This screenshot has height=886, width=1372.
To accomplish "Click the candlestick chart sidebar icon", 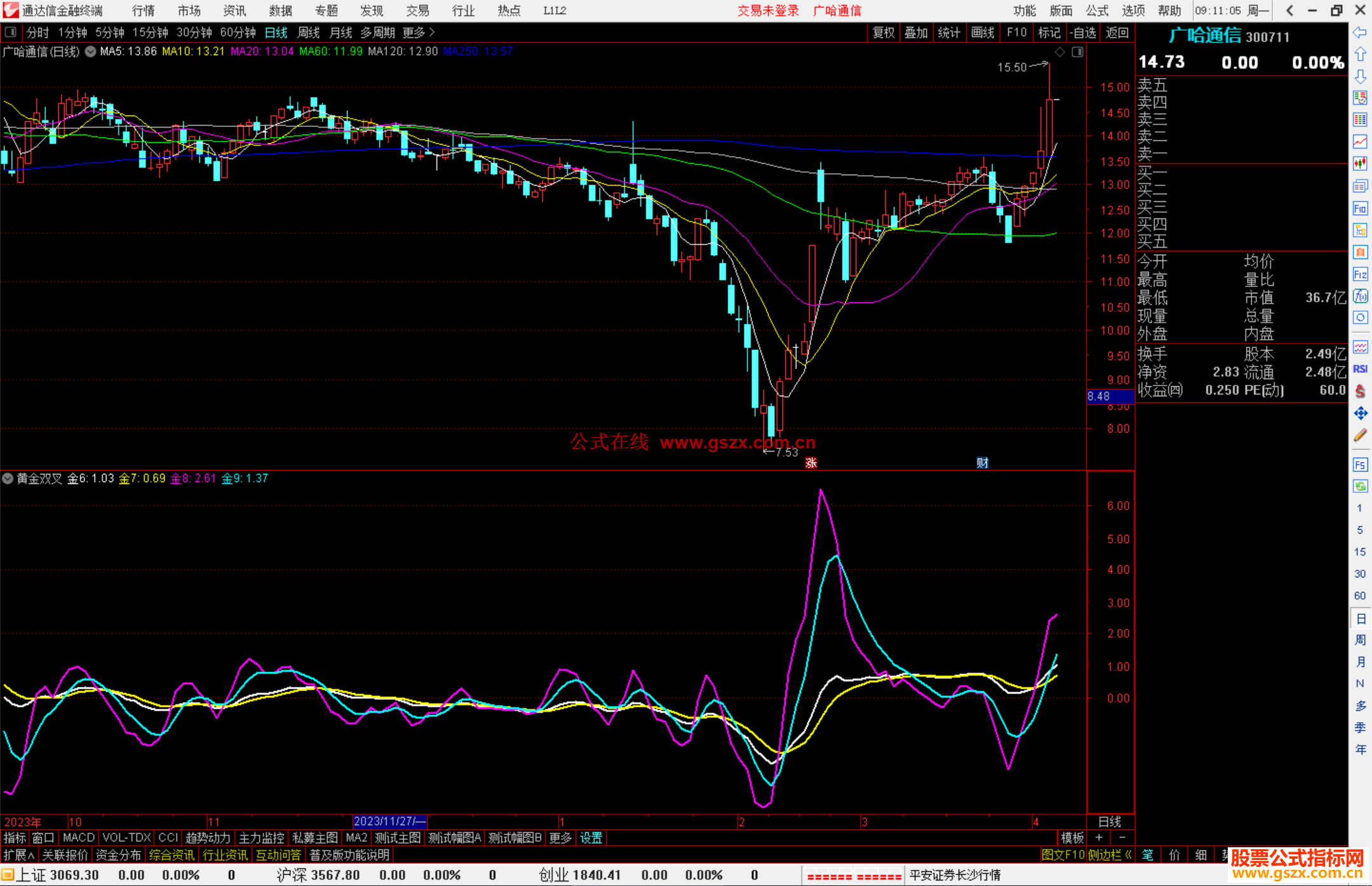I will click(x=1360, y=164).
